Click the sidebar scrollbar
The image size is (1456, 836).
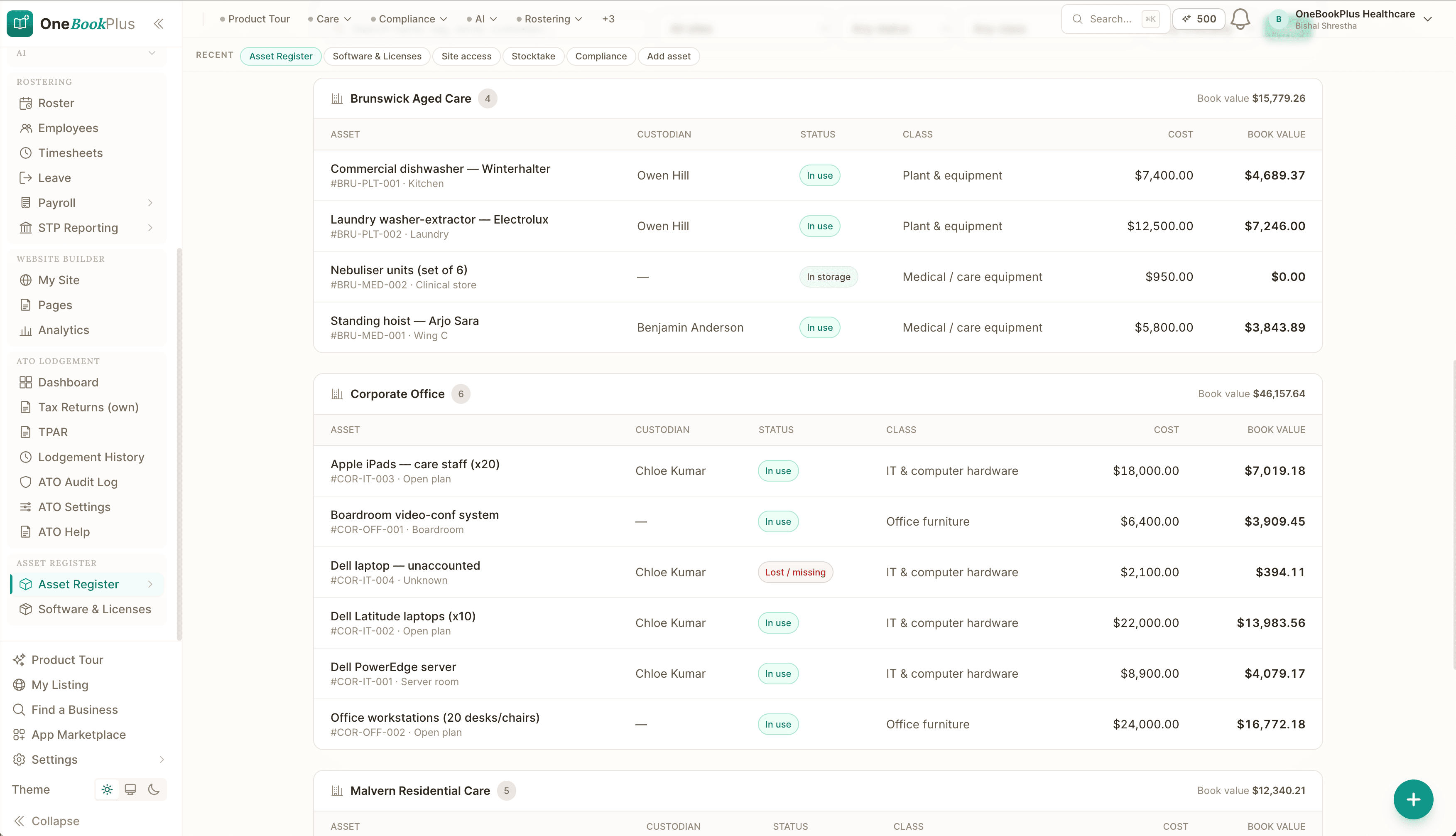tap(179, 444)
